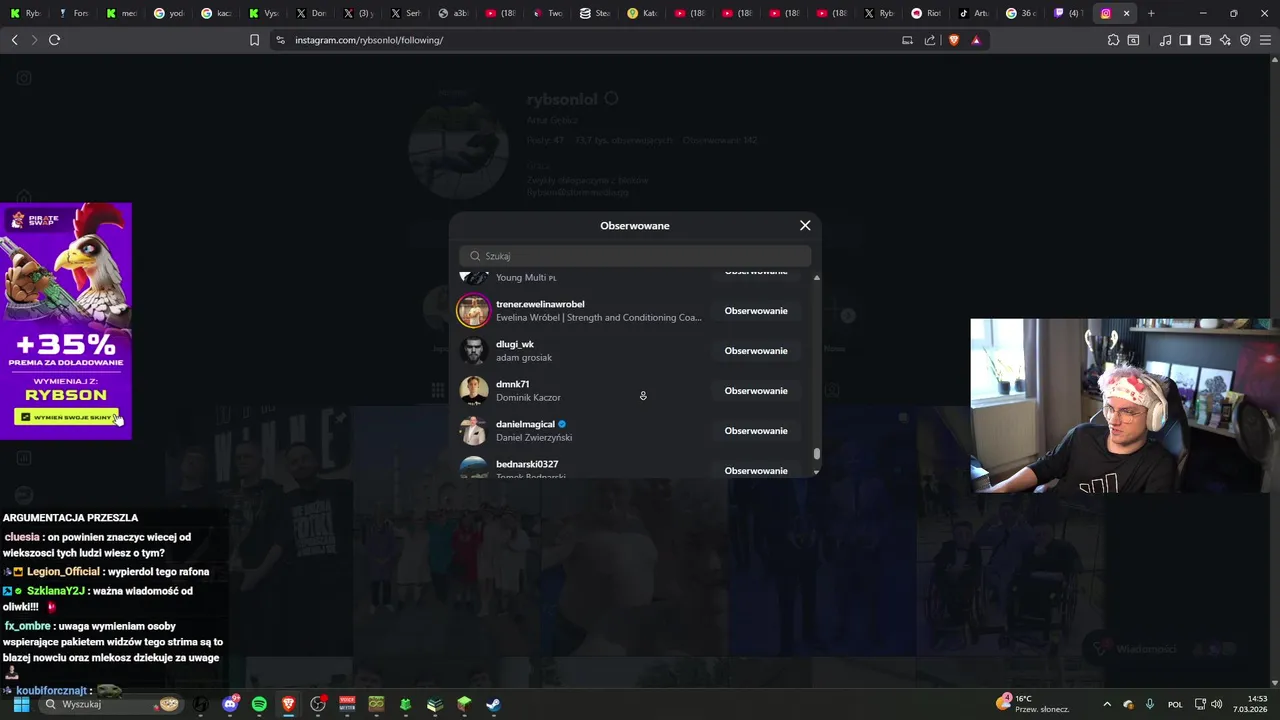Click Obserwowanie button next to dlugi_wk
The image size is (1280, 720).
pyautogui.click(x=756, y=351)
